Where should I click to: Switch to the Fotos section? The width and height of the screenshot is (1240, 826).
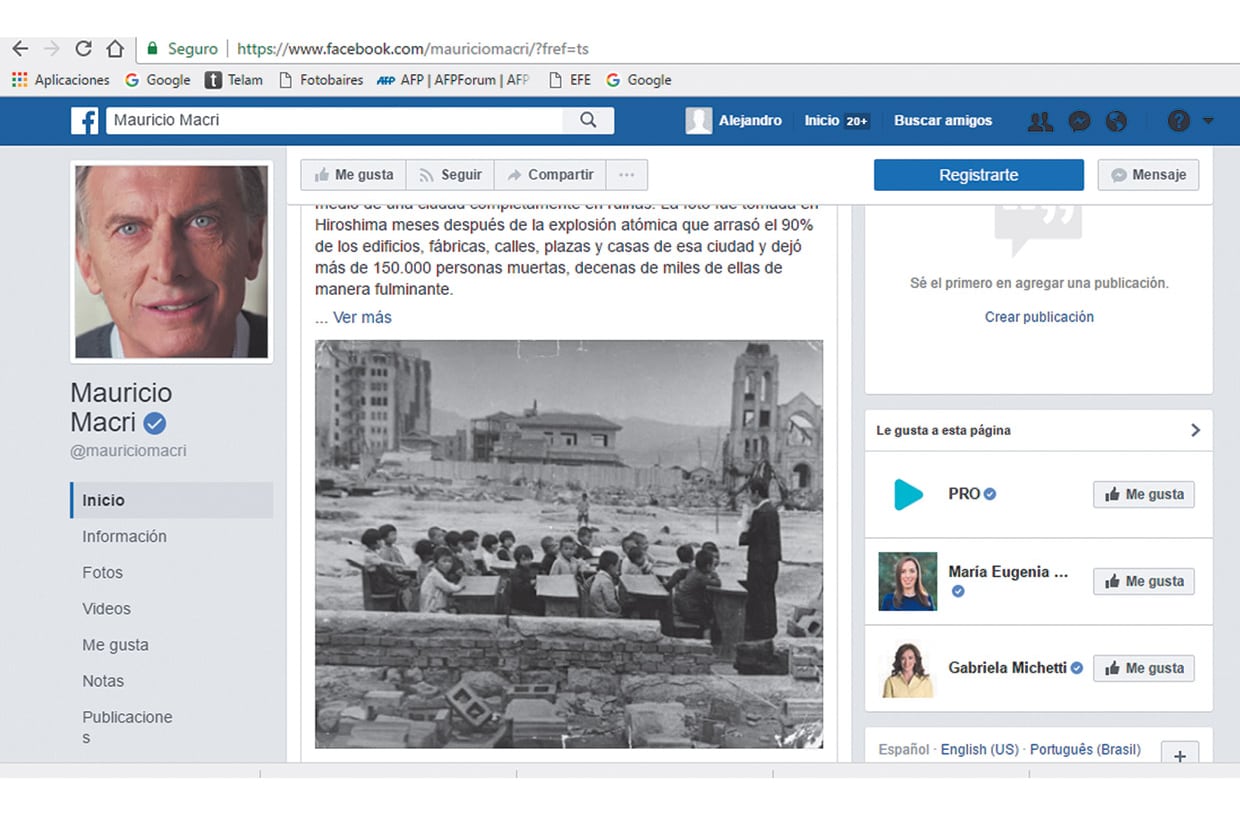[x=103, y=572]
